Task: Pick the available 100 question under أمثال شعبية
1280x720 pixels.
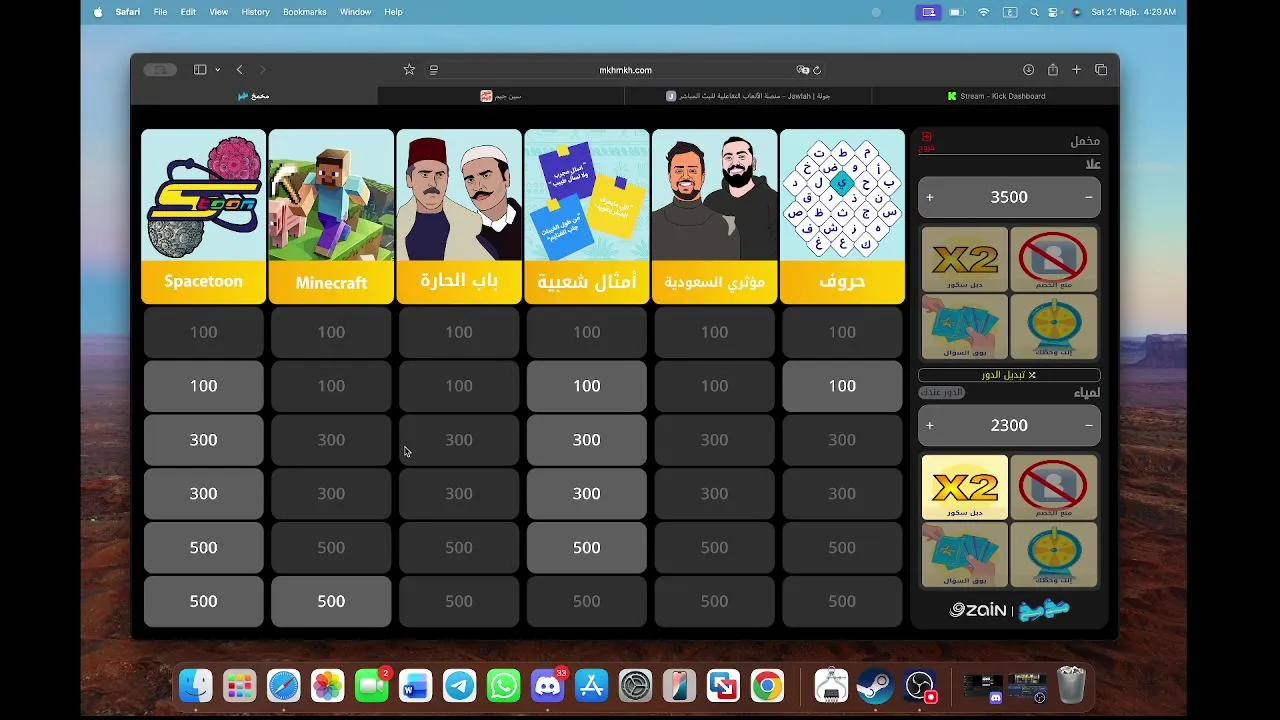Action: [587, 386]
